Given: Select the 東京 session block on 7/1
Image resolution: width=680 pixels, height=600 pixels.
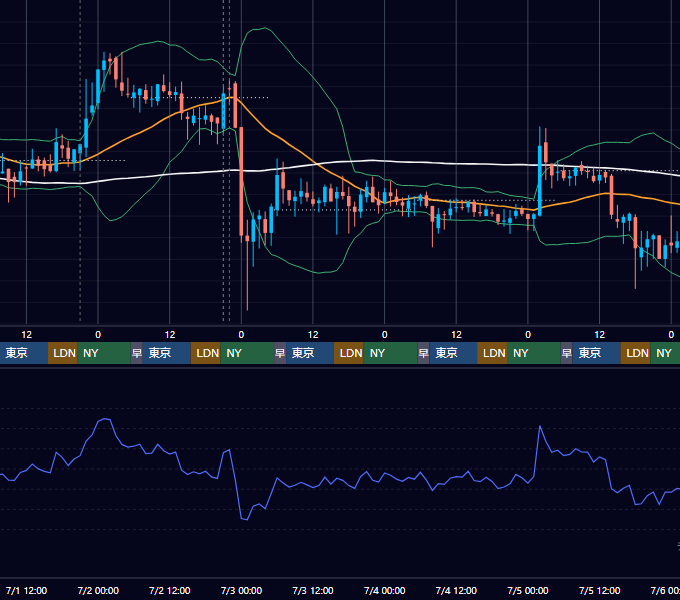Looking at the screenshot, I should coord(23,353).
